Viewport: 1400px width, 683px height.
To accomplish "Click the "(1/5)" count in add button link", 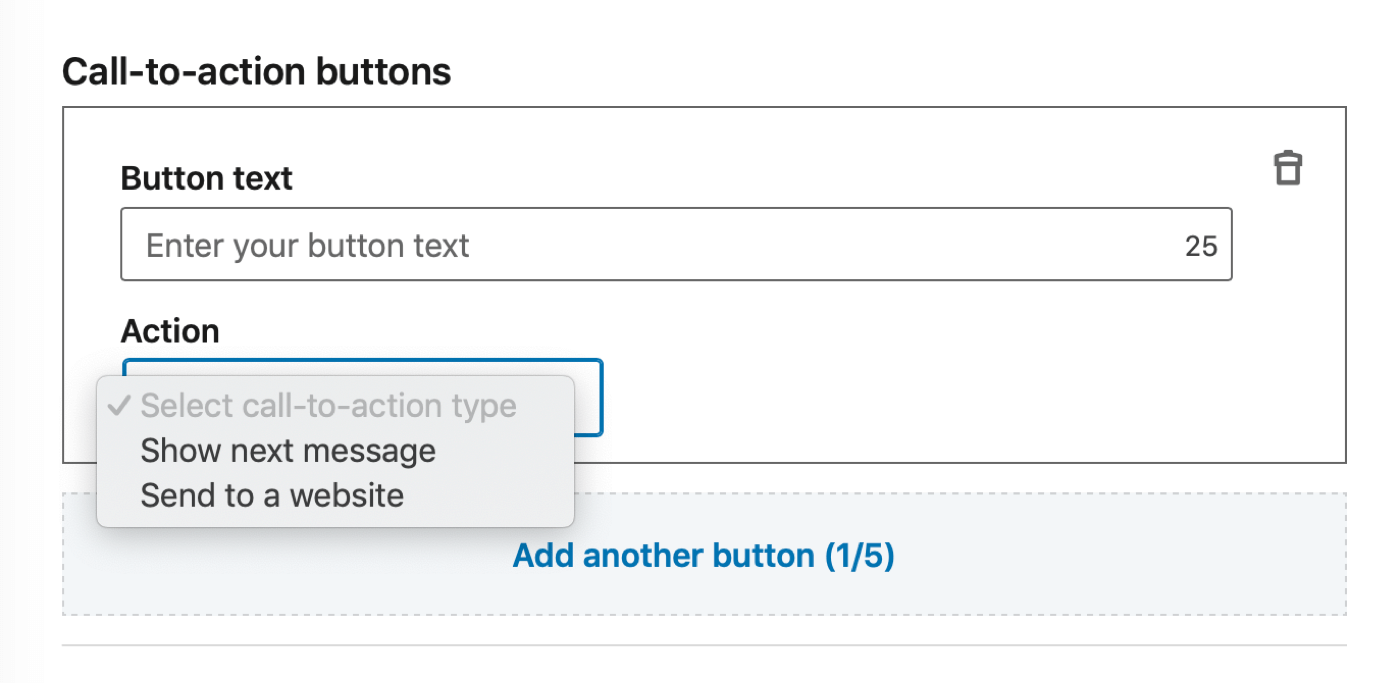I will pyautogui.click(x=859, y=555).
